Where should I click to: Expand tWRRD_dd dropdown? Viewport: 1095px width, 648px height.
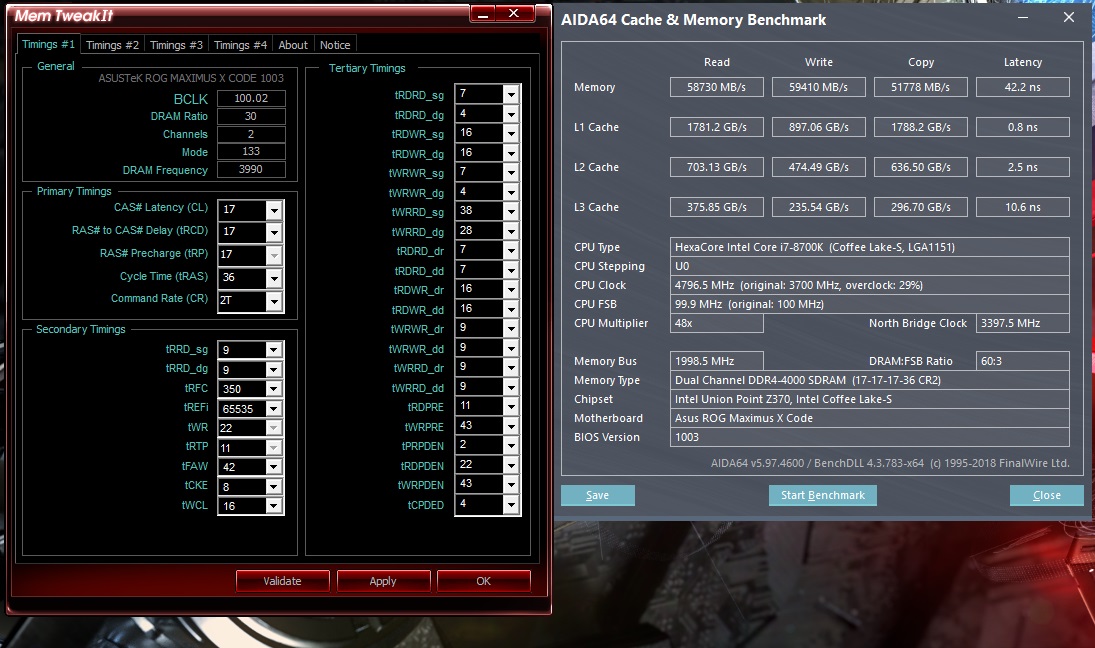click(511, 387)
